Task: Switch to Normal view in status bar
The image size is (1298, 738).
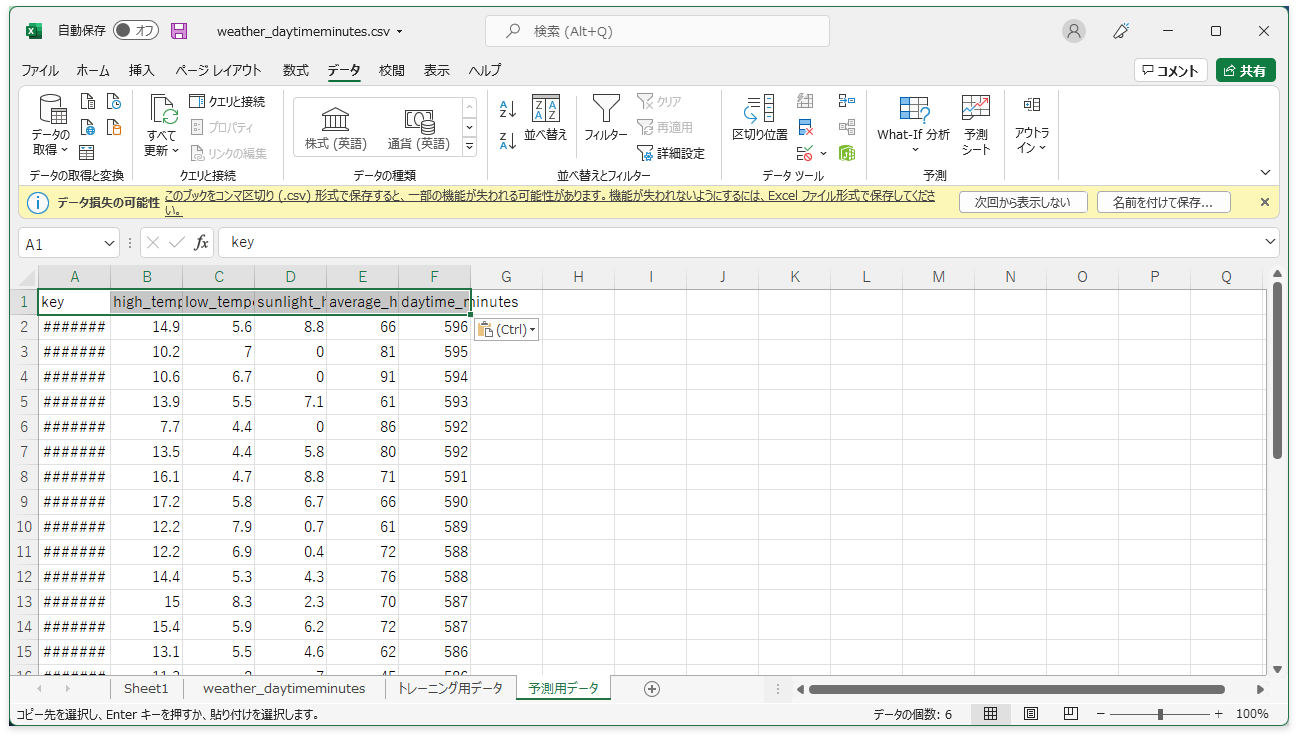Action: 991,714
